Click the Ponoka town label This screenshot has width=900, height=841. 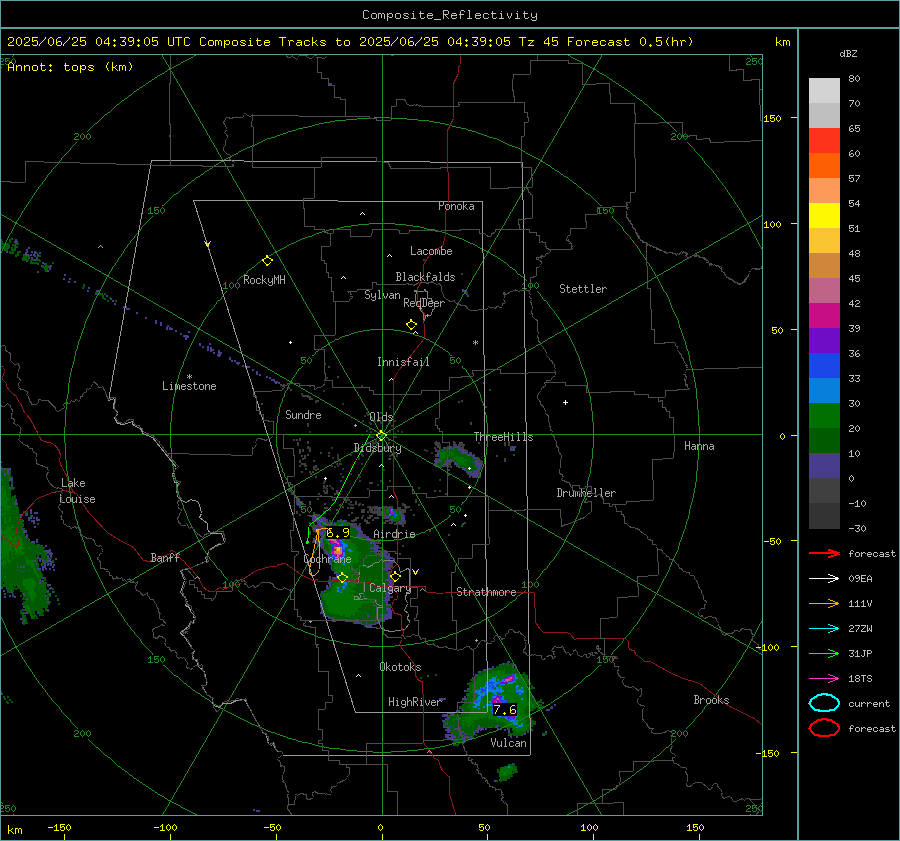point(456,206)
